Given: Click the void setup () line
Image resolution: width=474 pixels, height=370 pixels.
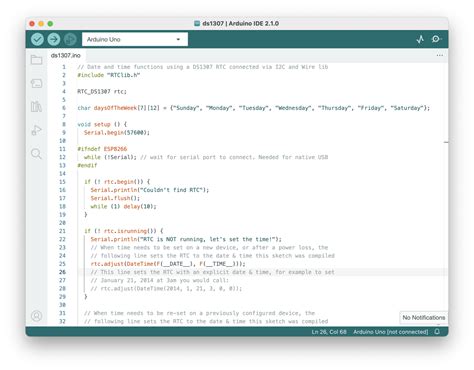Looking at the screenshot, I should point(102,124).
